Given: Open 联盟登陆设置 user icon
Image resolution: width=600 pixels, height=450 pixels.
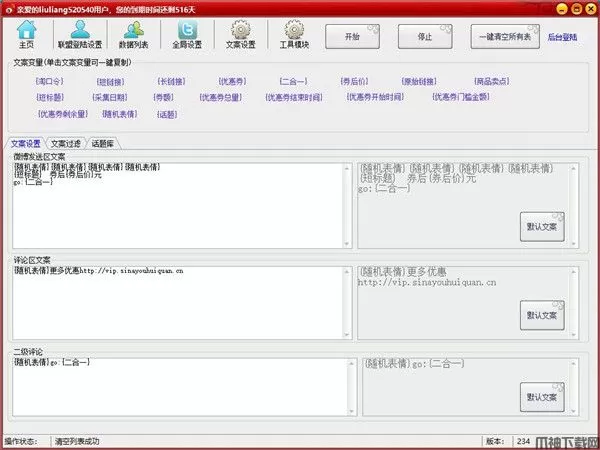Looking at the screenshot, I should coord(80,34).
